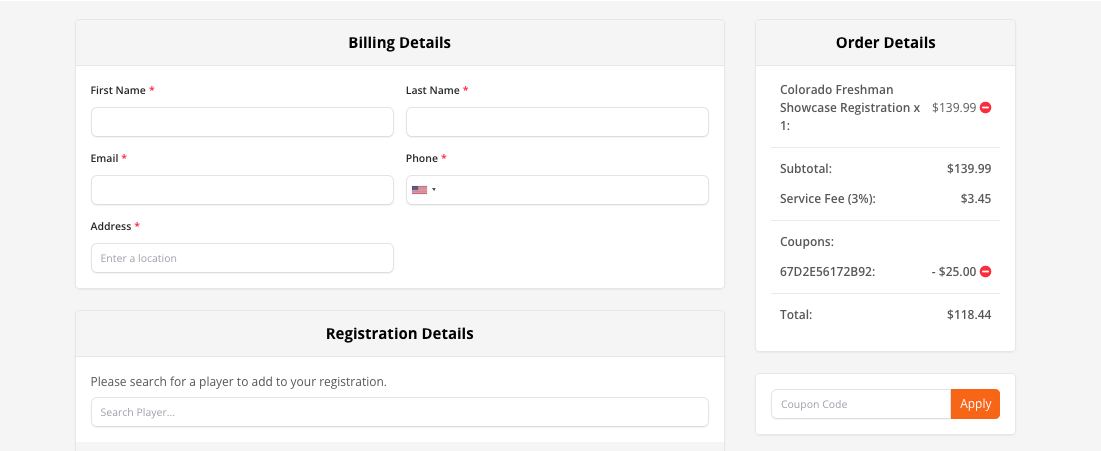Select the Total amount $118.44
Screen dimensions: 1101x451
(969, 315)
